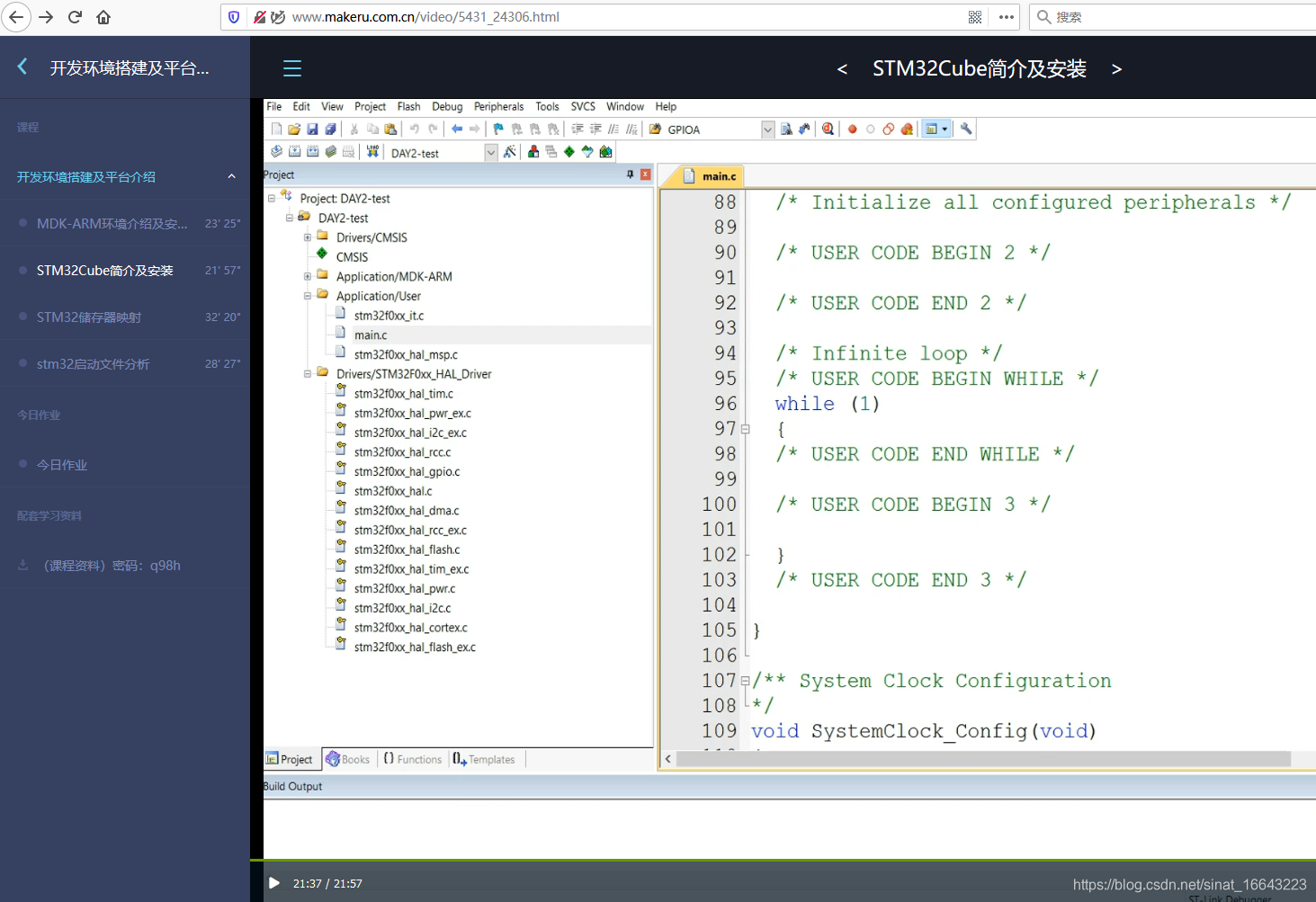Screen dimensions: 1316x902
Task: Switch to the Templates tab
Action: 484,759
